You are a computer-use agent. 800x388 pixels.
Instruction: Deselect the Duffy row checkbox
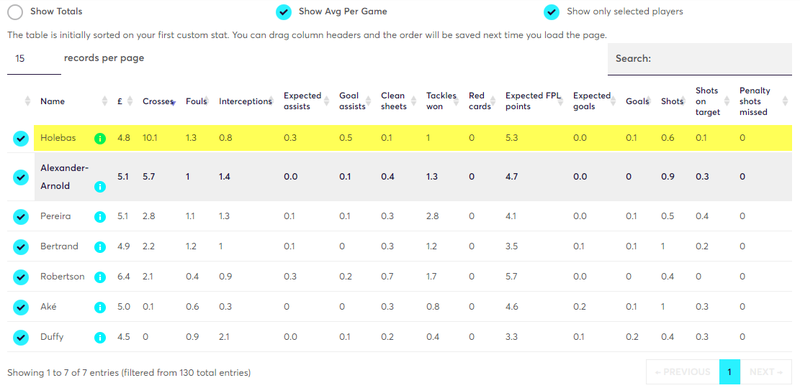tap(20, 337)
